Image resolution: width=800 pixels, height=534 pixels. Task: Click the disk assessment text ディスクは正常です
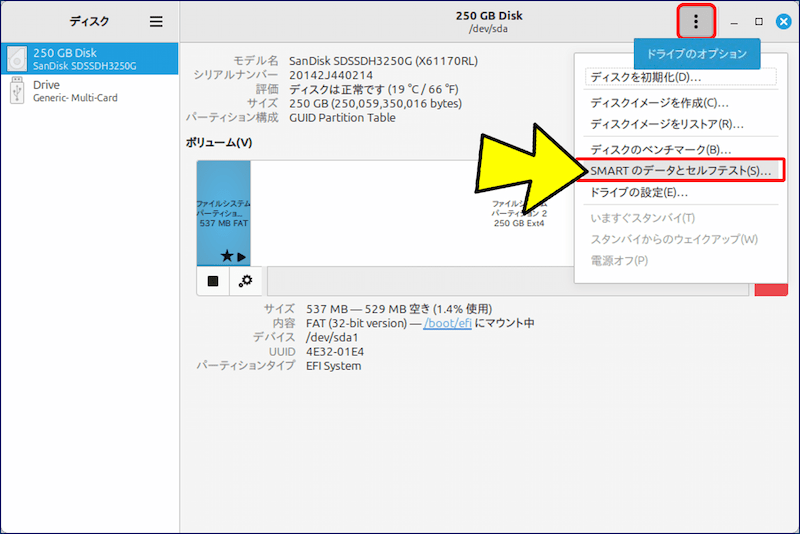[337, 89]
